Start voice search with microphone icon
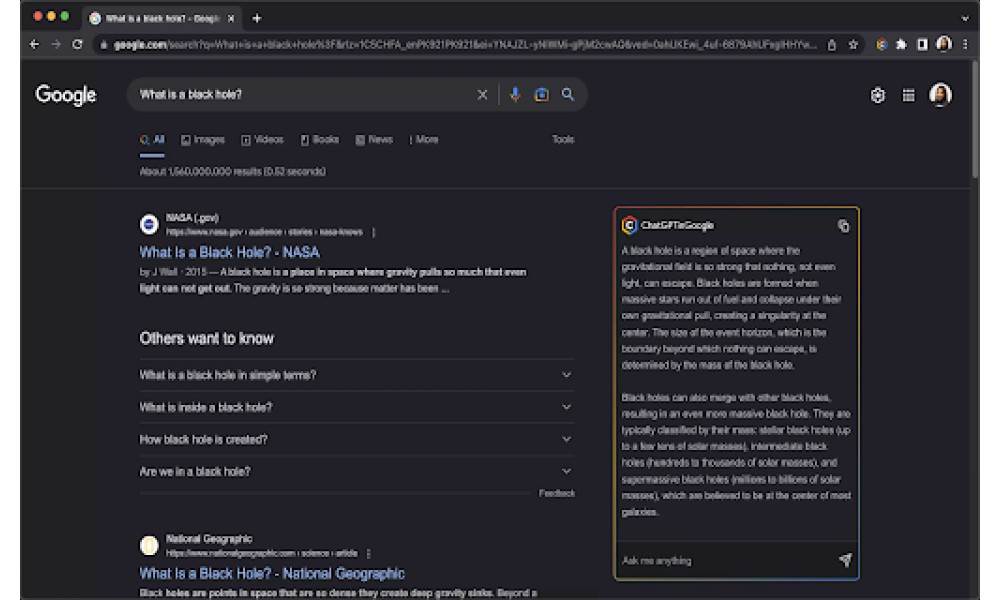This screenshot has width=1000, height=600. (515, 94)
